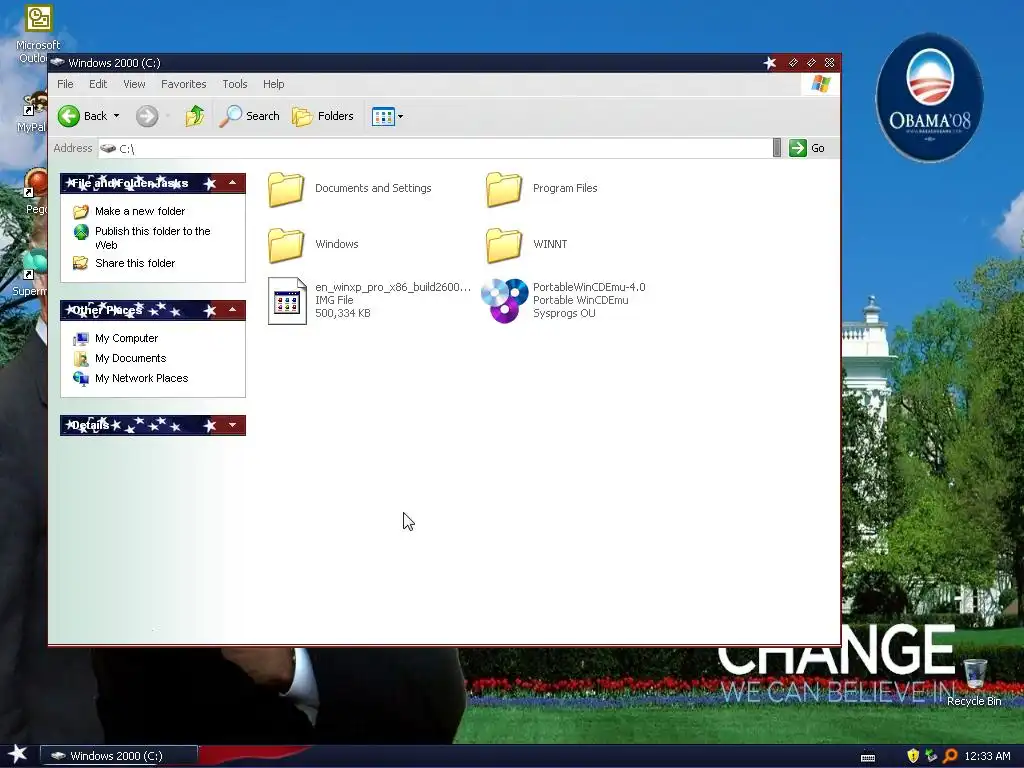Screen dimensions: 1024x768
Task: Open the Views dropdown arrow
Action: 400,116
